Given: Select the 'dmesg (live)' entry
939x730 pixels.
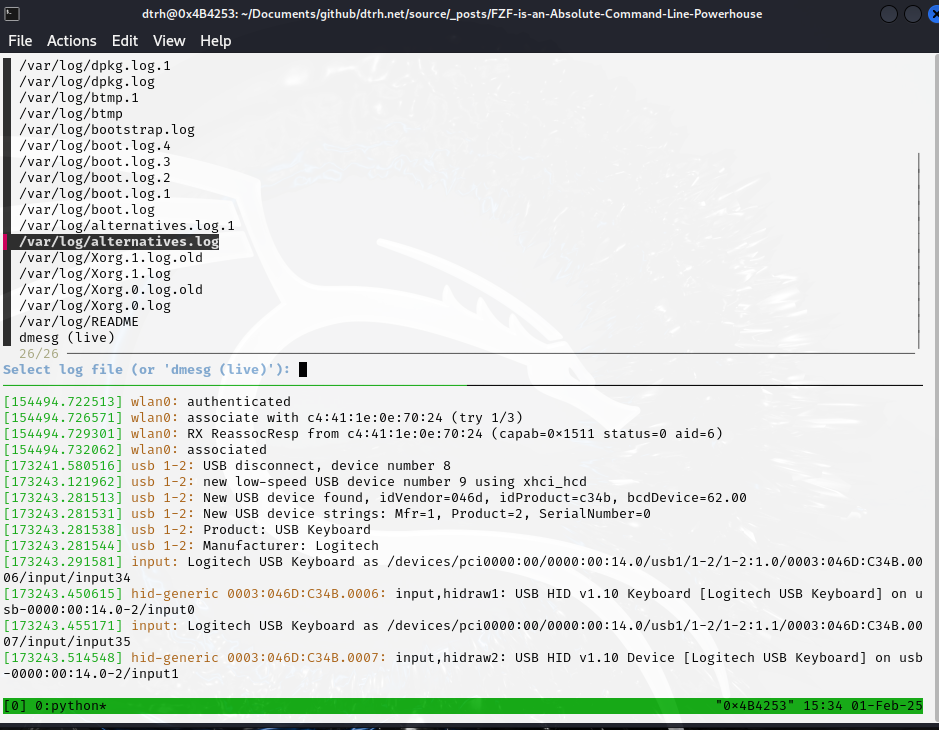Looking at the screenshot, I should 66,338.
